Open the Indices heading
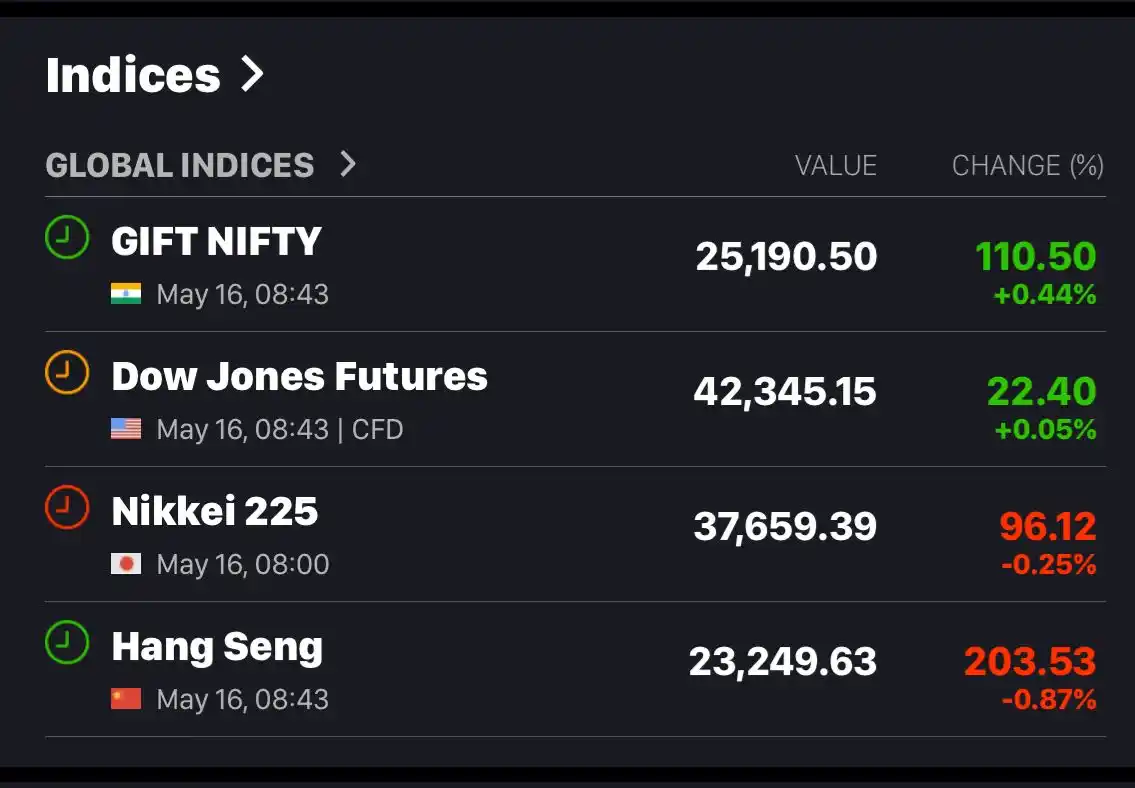1135x788 pixels. tap(133, 75)
